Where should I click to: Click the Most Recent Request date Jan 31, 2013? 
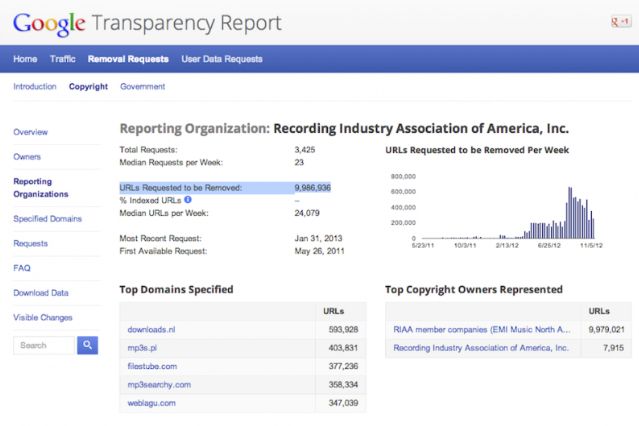point(318,238)
